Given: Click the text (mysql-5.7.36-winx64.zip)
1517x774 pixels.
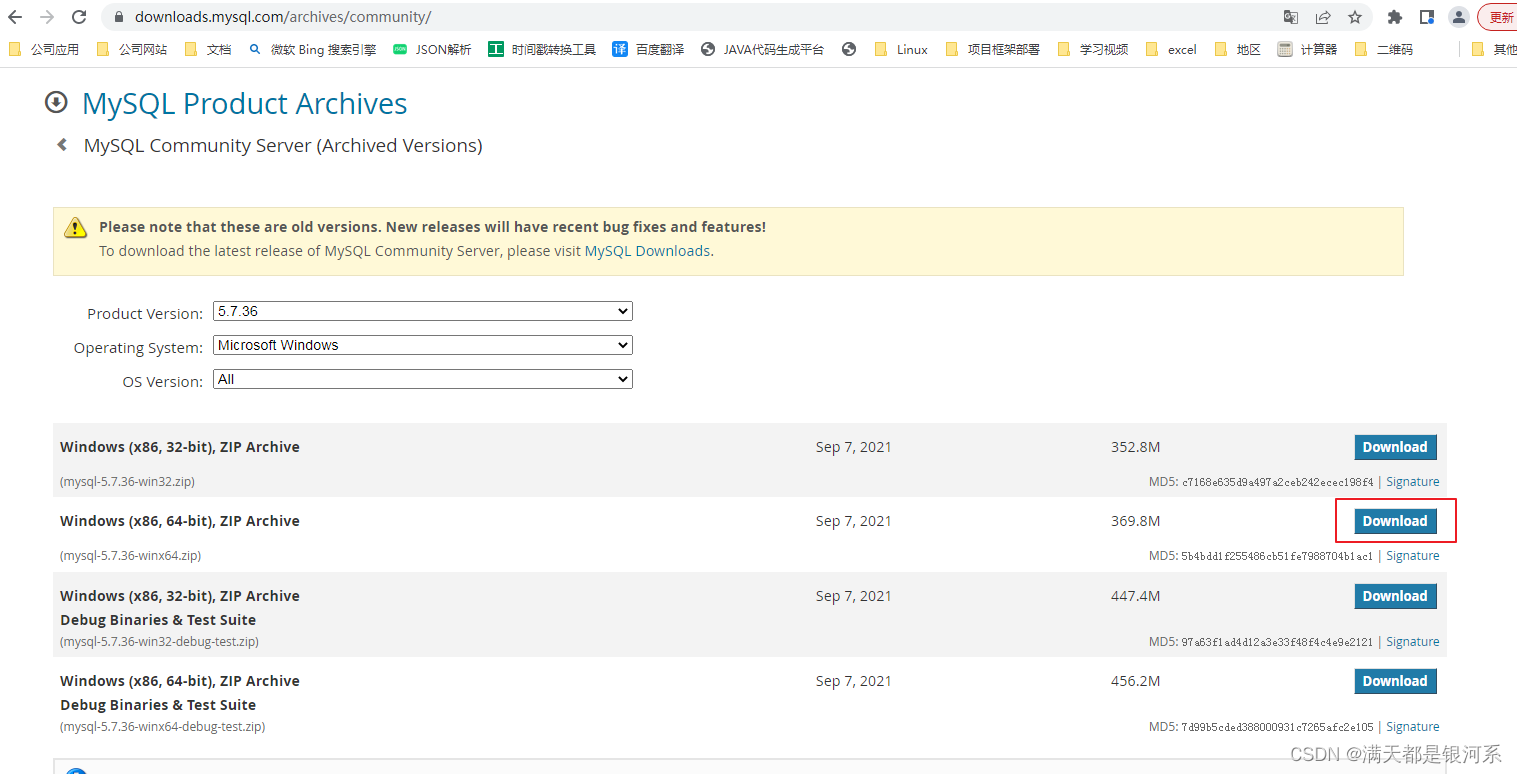Looking at the screenshot, I should [x=130, y=556].
